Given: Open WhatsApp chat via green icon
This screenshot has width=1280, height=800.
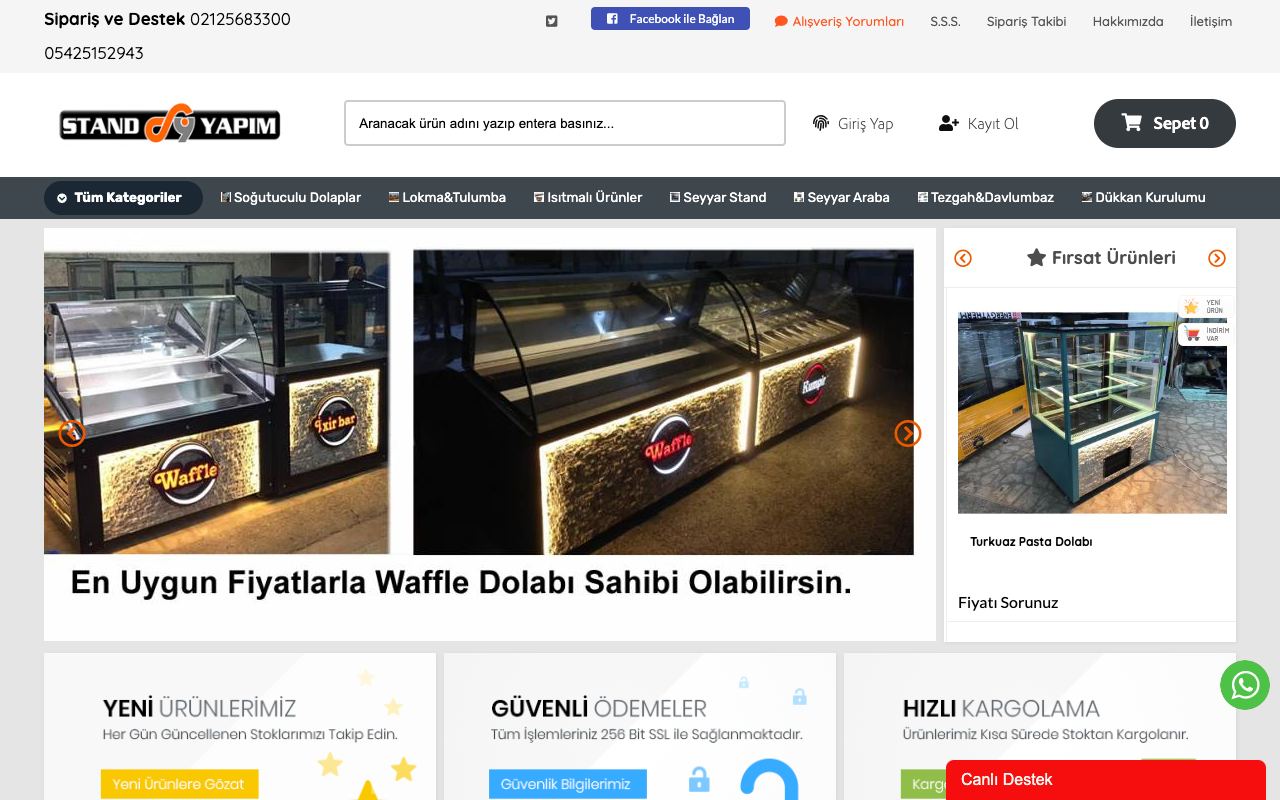Looking at the screenshot, I should point(1245,685).
